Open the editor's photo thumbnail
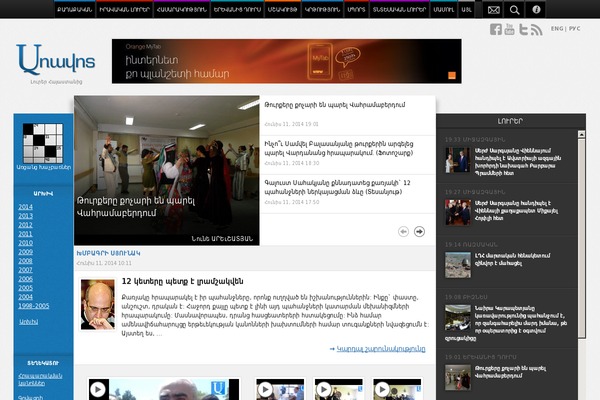This screenshot has height=400, width=600. 98,304
